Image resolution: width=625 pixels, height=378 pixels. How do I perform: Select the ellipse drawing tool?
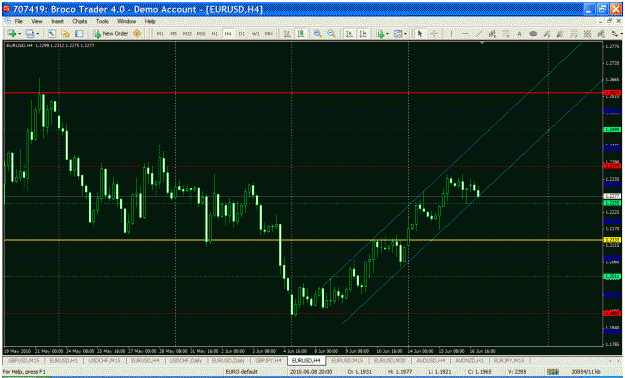(x=533, y=34)
